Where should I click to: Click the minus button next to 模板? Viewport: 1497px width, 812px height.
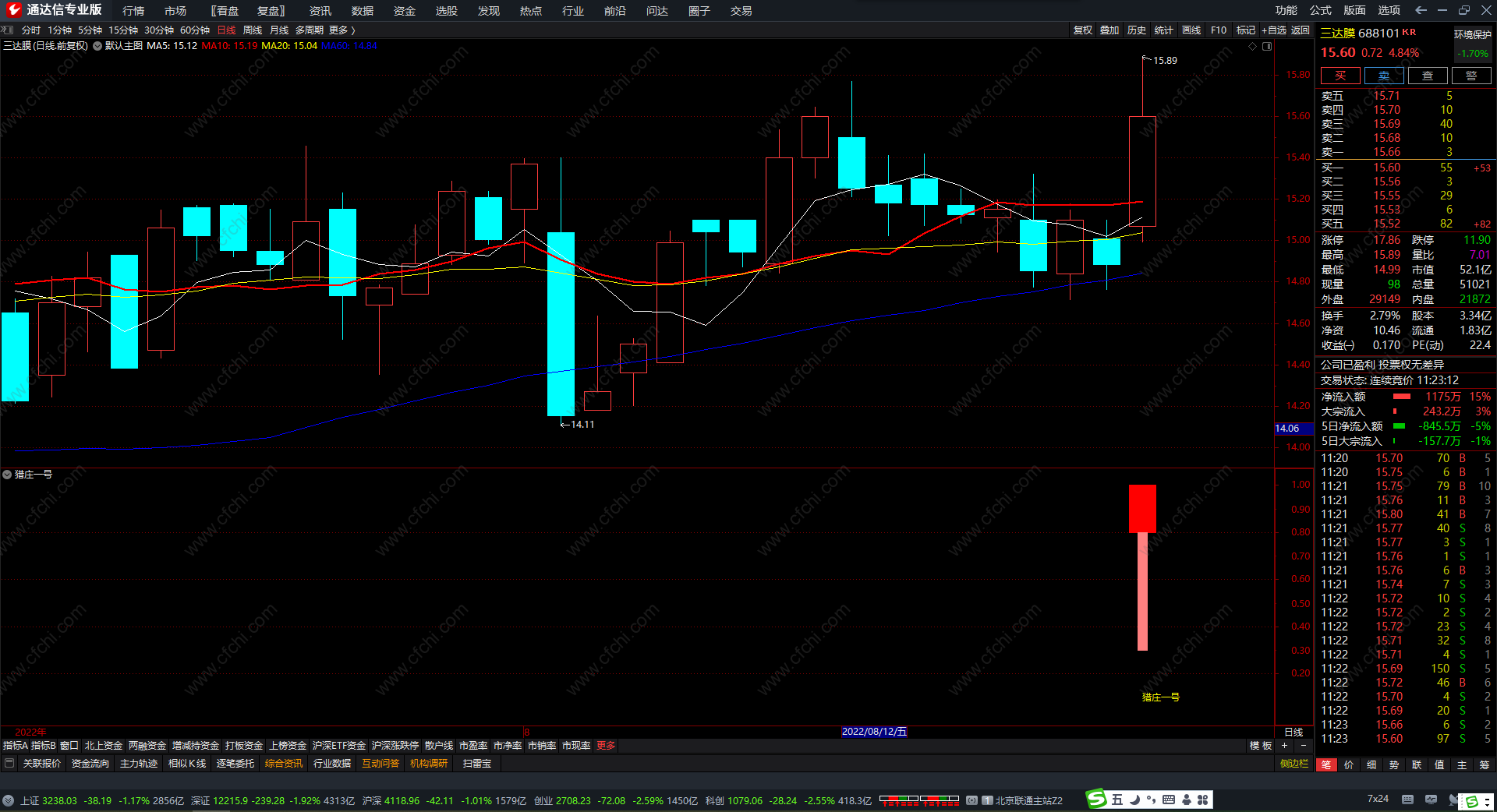[1304, 746]
